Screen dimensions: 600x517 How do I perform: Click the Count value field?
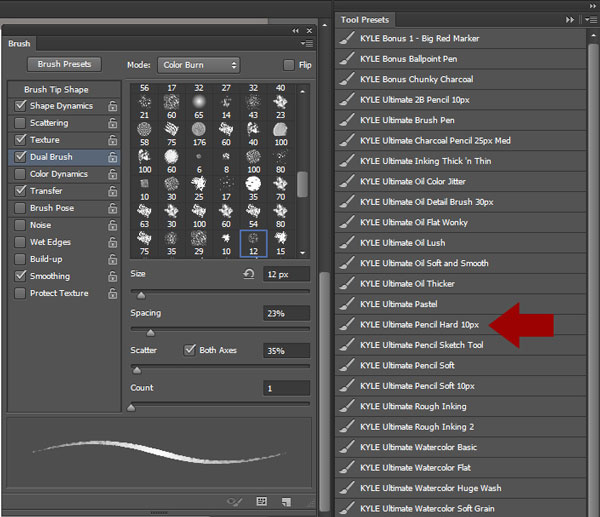286,388
